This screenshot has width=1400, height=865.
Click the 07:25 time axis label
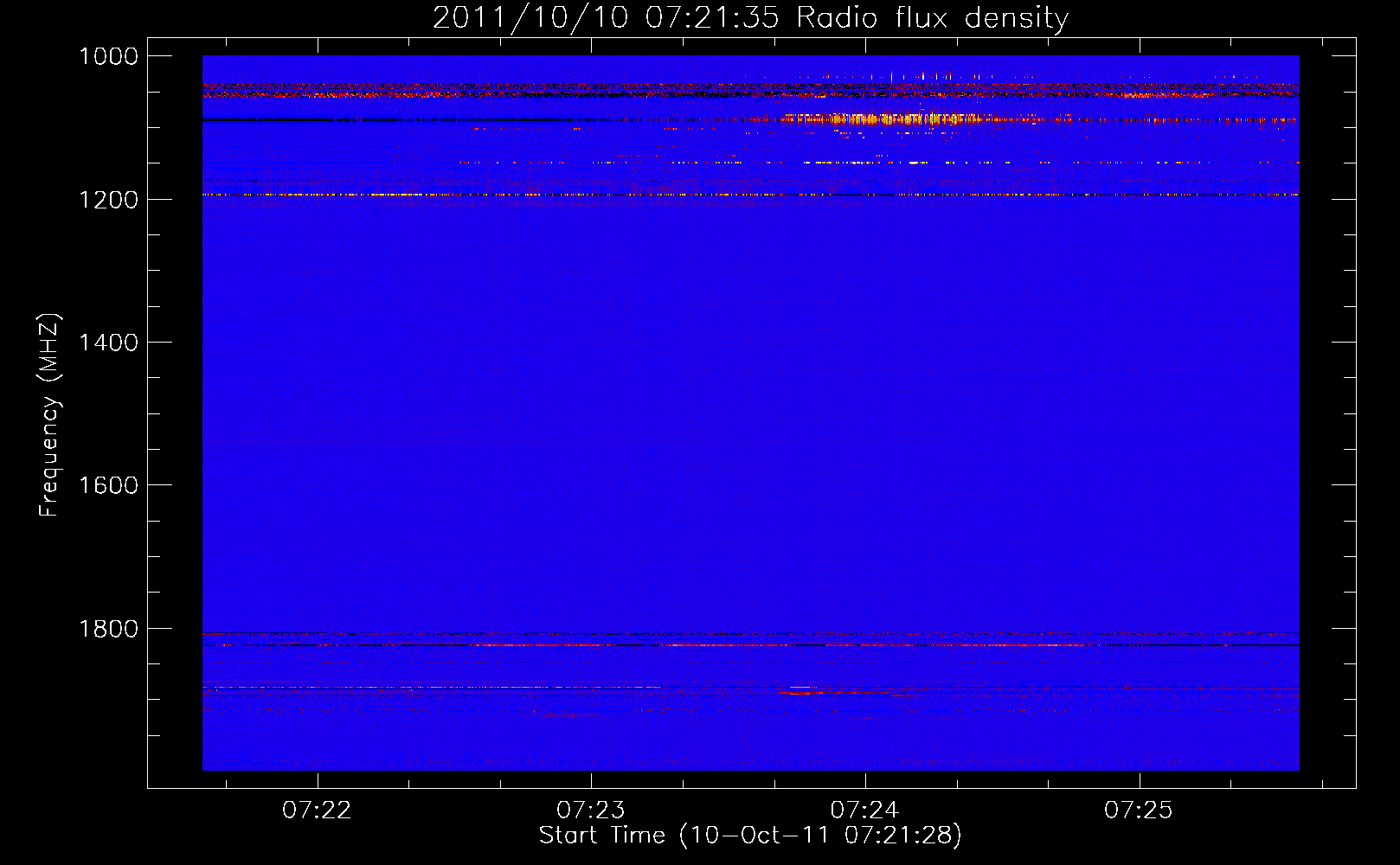[x=1139, y=811]
